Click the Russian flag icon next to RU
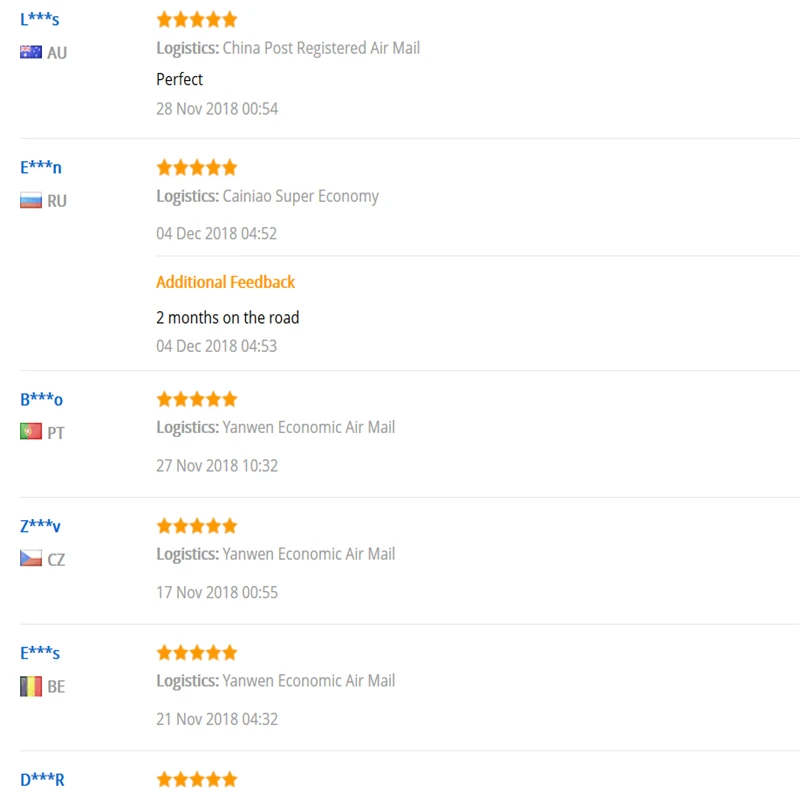This screenshot has height=800, width=800. [31, 201]
